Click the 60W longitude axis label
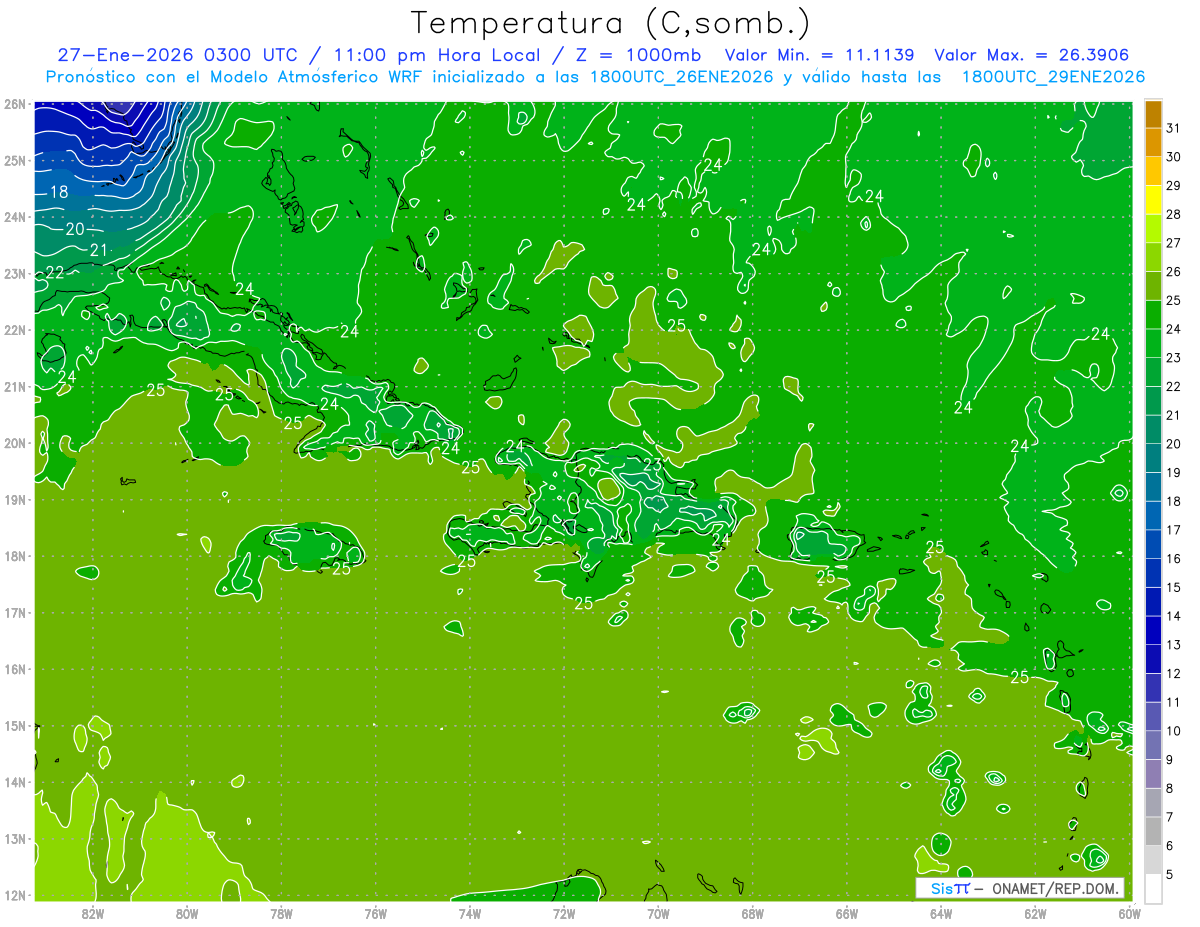This screenshot has height=927, width=1200. point(1129,913)
